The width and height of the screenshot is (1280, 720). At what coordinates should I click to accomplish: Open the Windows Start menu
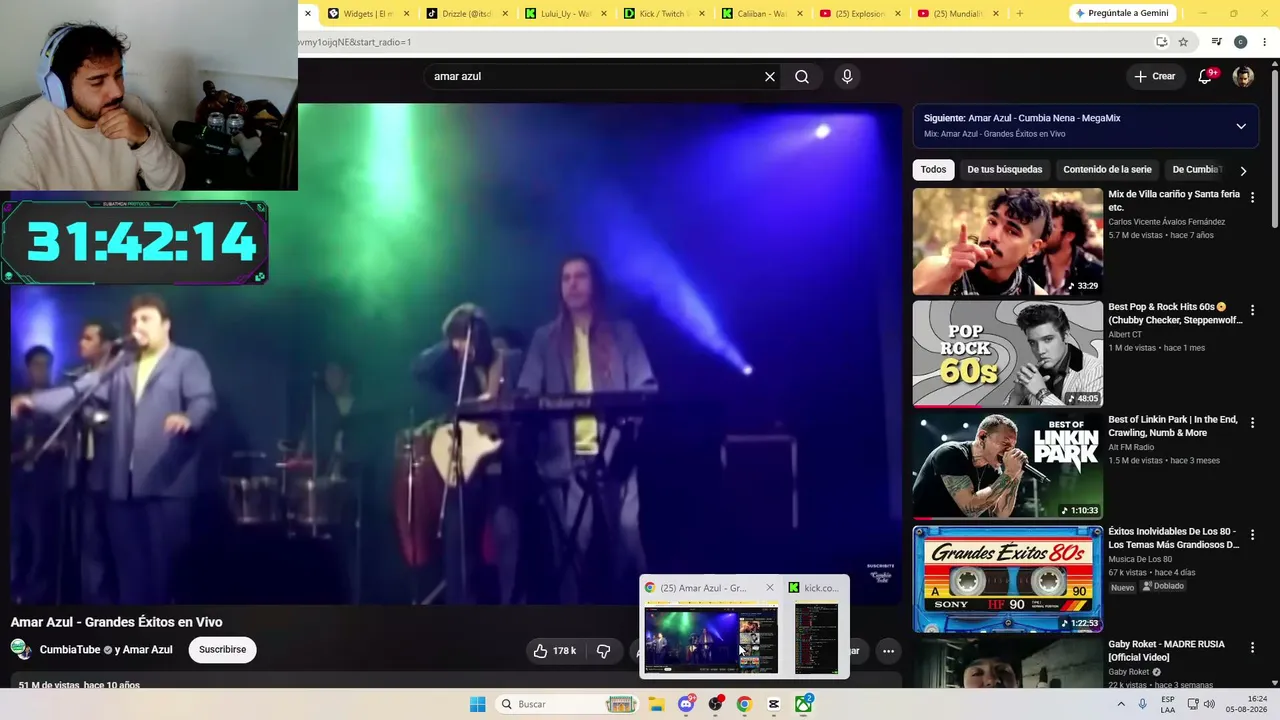478,704
